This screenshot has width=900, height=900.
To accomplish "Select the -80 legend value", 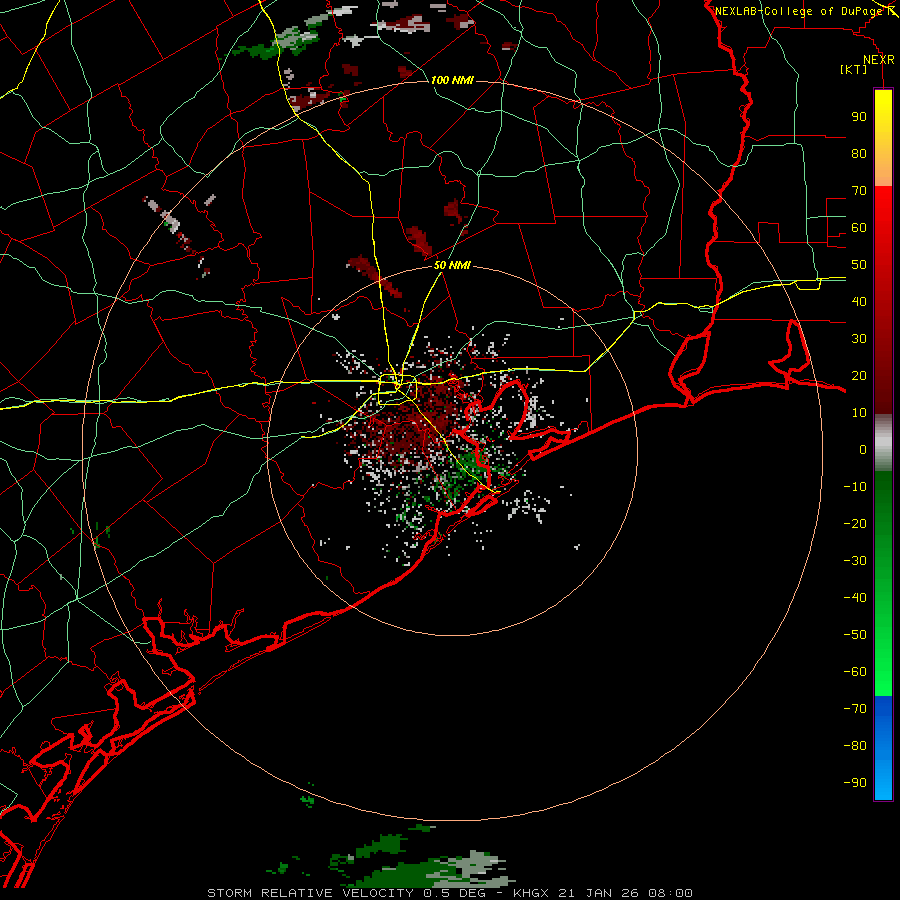I will [855, 746].
